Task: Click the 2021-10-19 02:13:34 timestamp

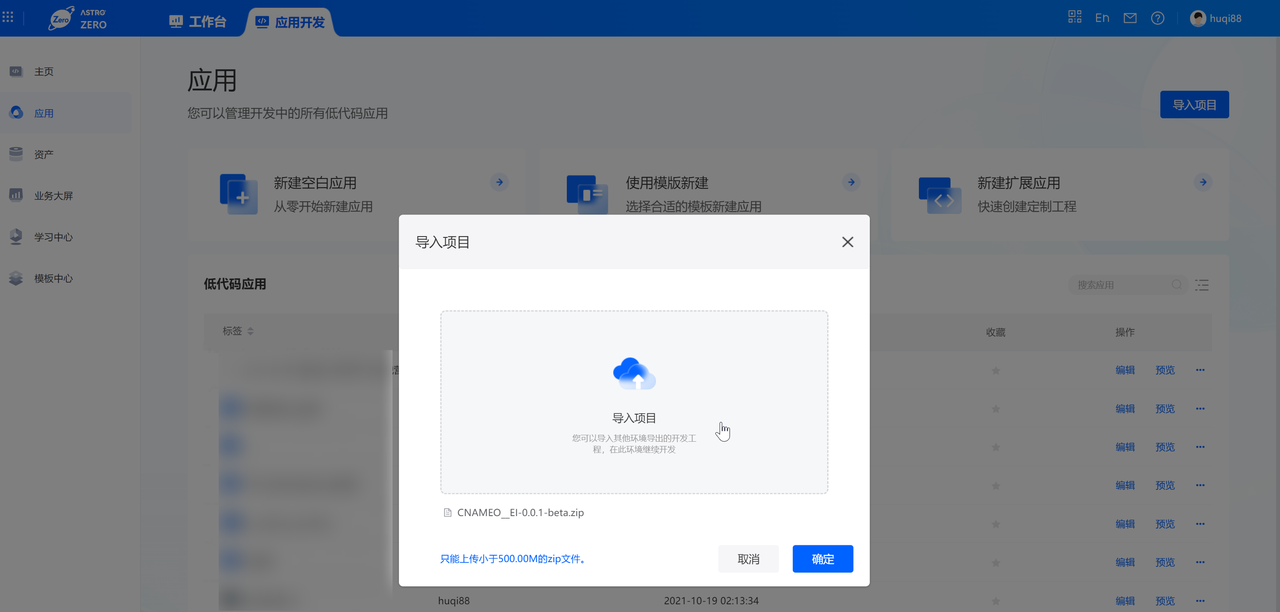Action: (x=711, y=601)
